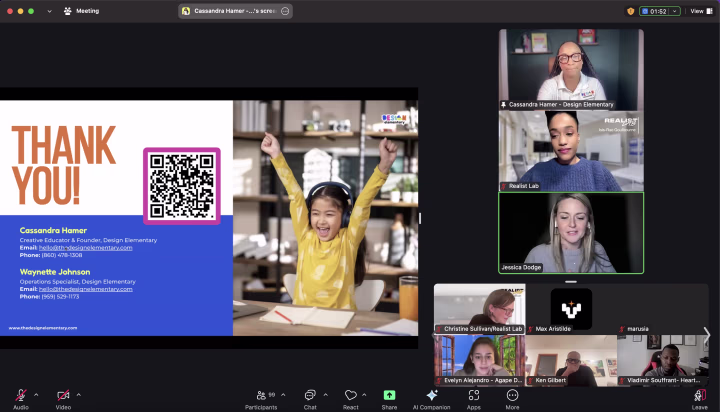
Task: Click the gallery strip collapse handle
Action: click(x=571, y=282)
